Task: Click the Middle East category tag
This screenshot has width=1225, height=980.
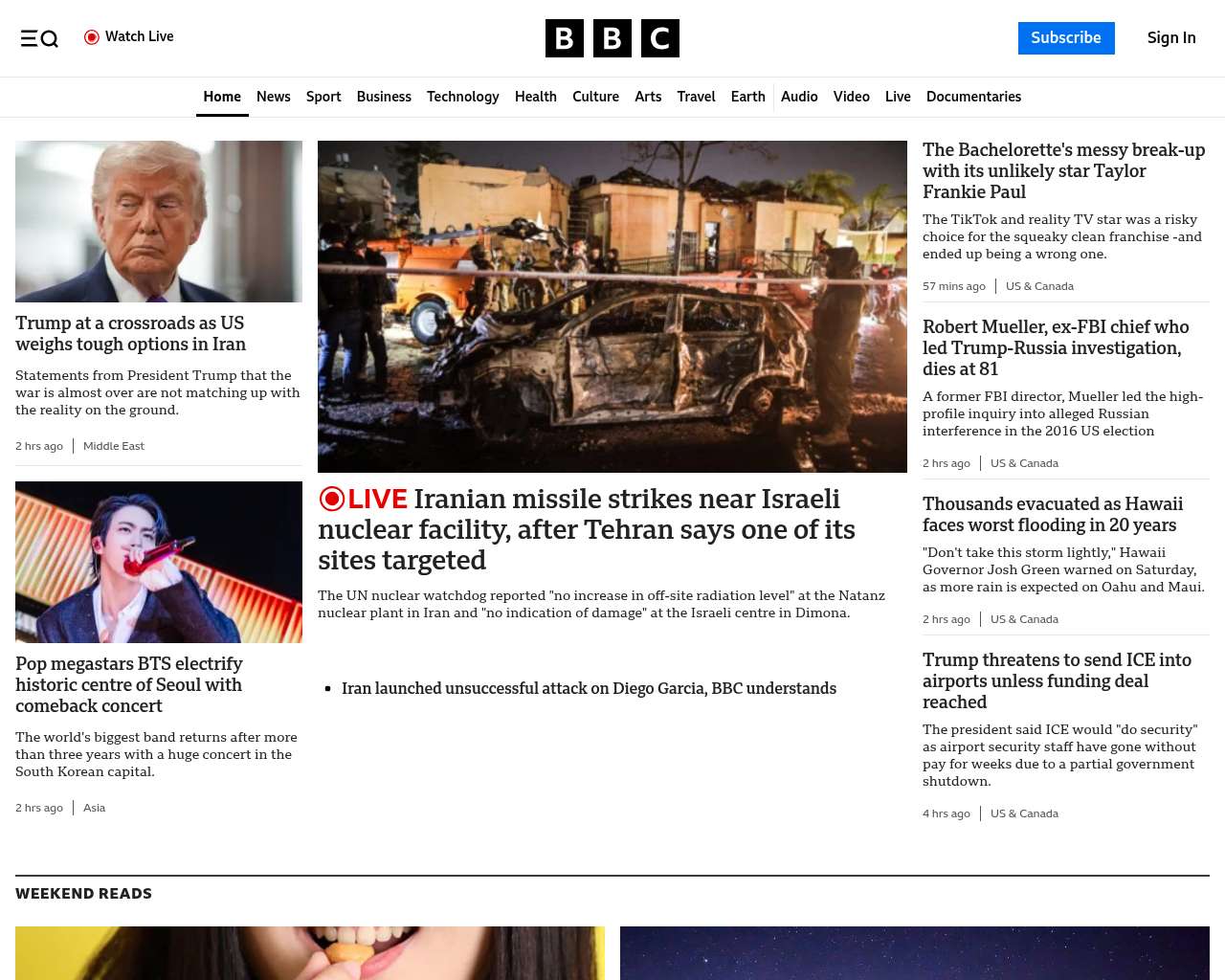Action: pyautogui.click(x=114, y=446)
